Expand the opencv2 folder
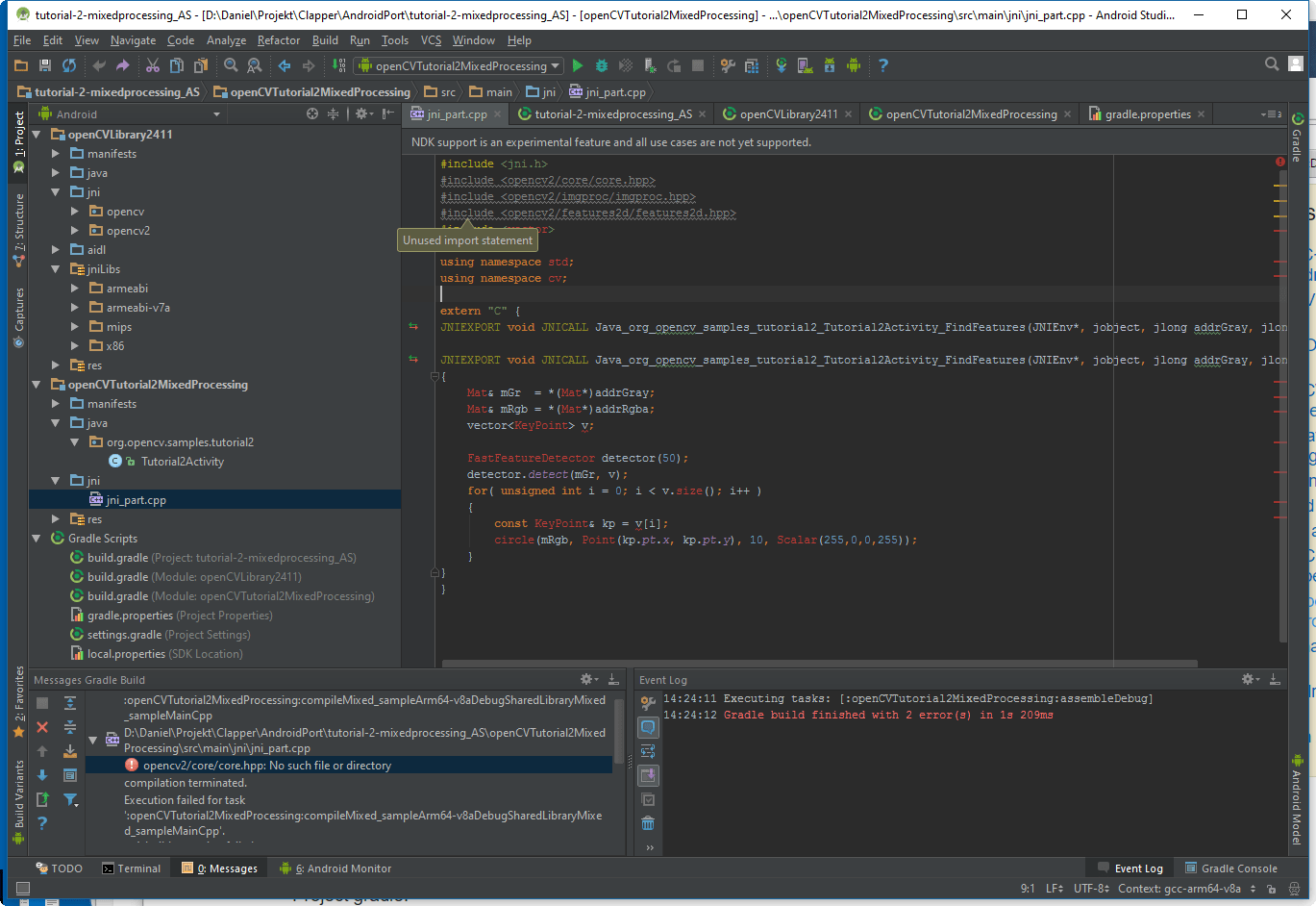Image resolution: width=1316 pixels, height=906 pixels. coord(75,231)
